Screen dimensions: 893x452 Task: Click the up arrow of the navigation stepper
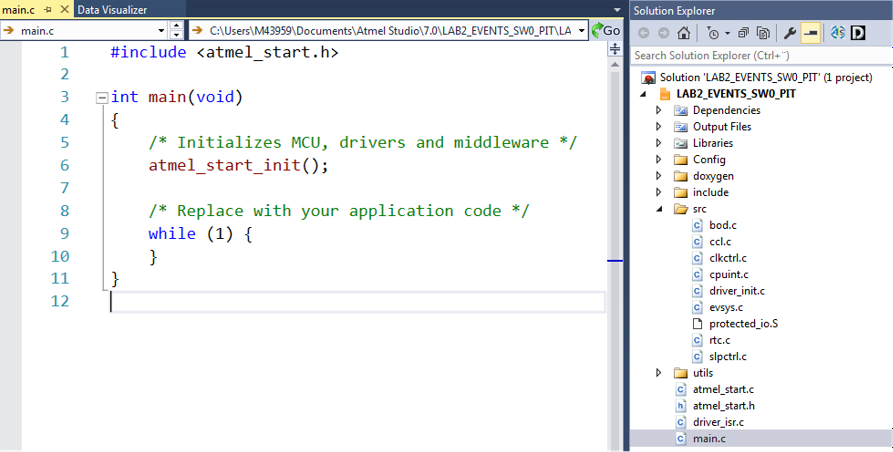177,26
